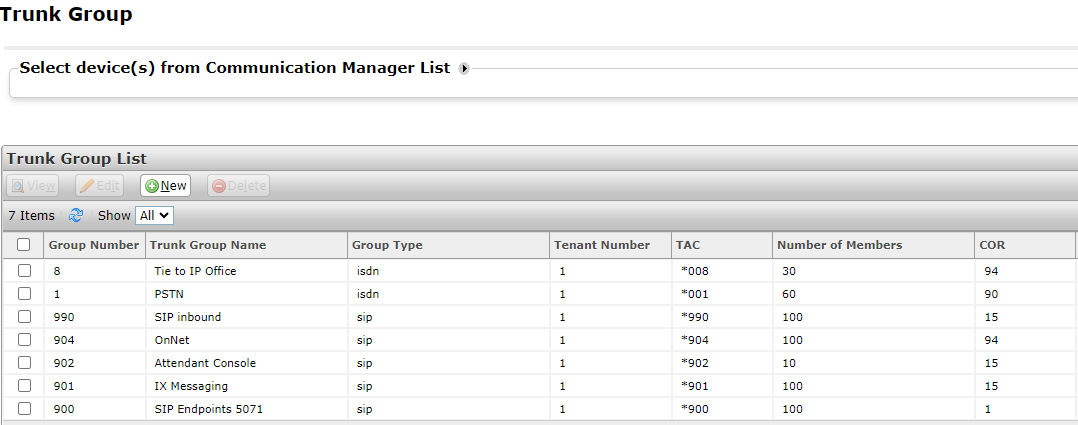This screenshot has width=1078, height=425.
Task: Select the Attendant Console row checkbox
Action: pos(24,363)
